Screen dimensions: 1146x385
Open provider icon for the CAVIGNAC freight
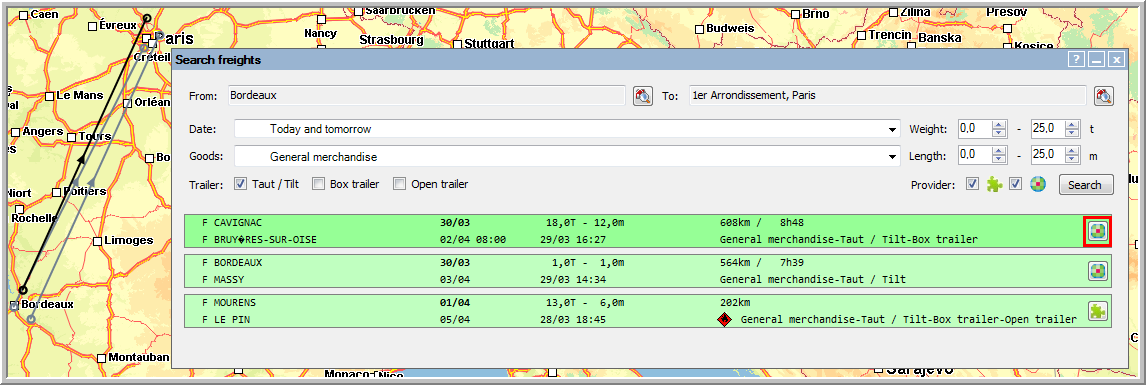1098,232
